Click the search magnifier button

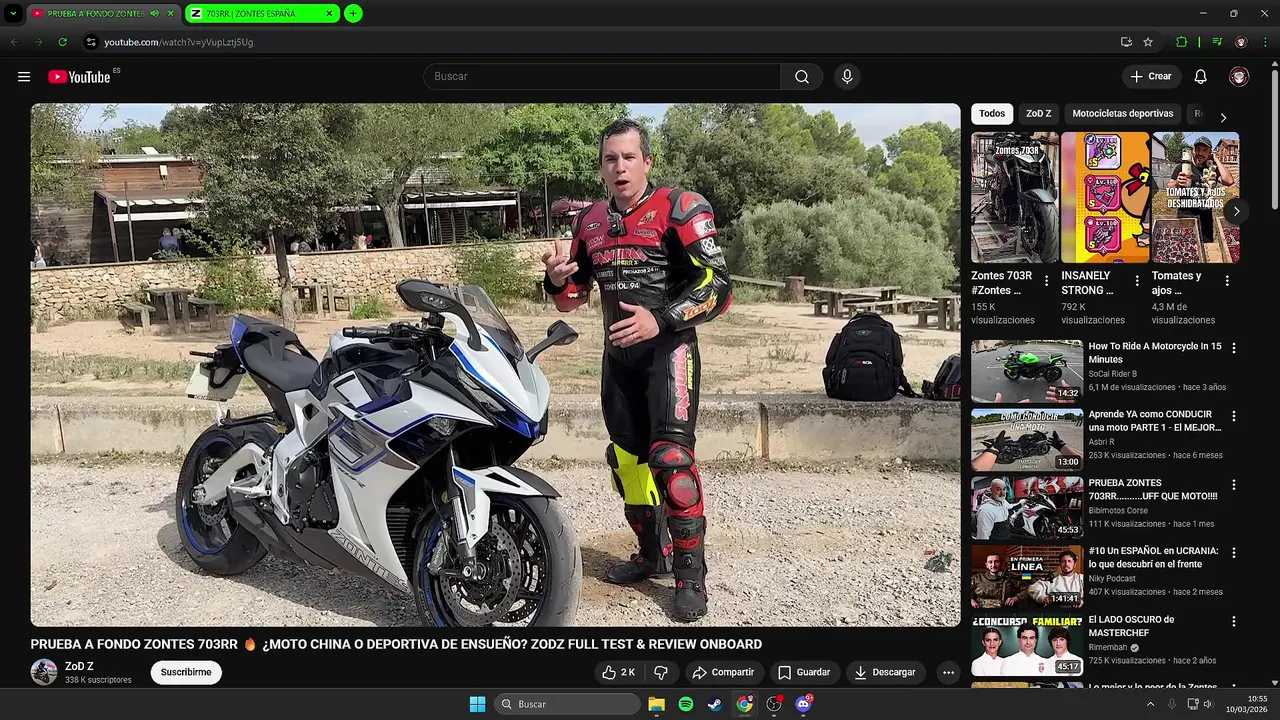point(802,77)
